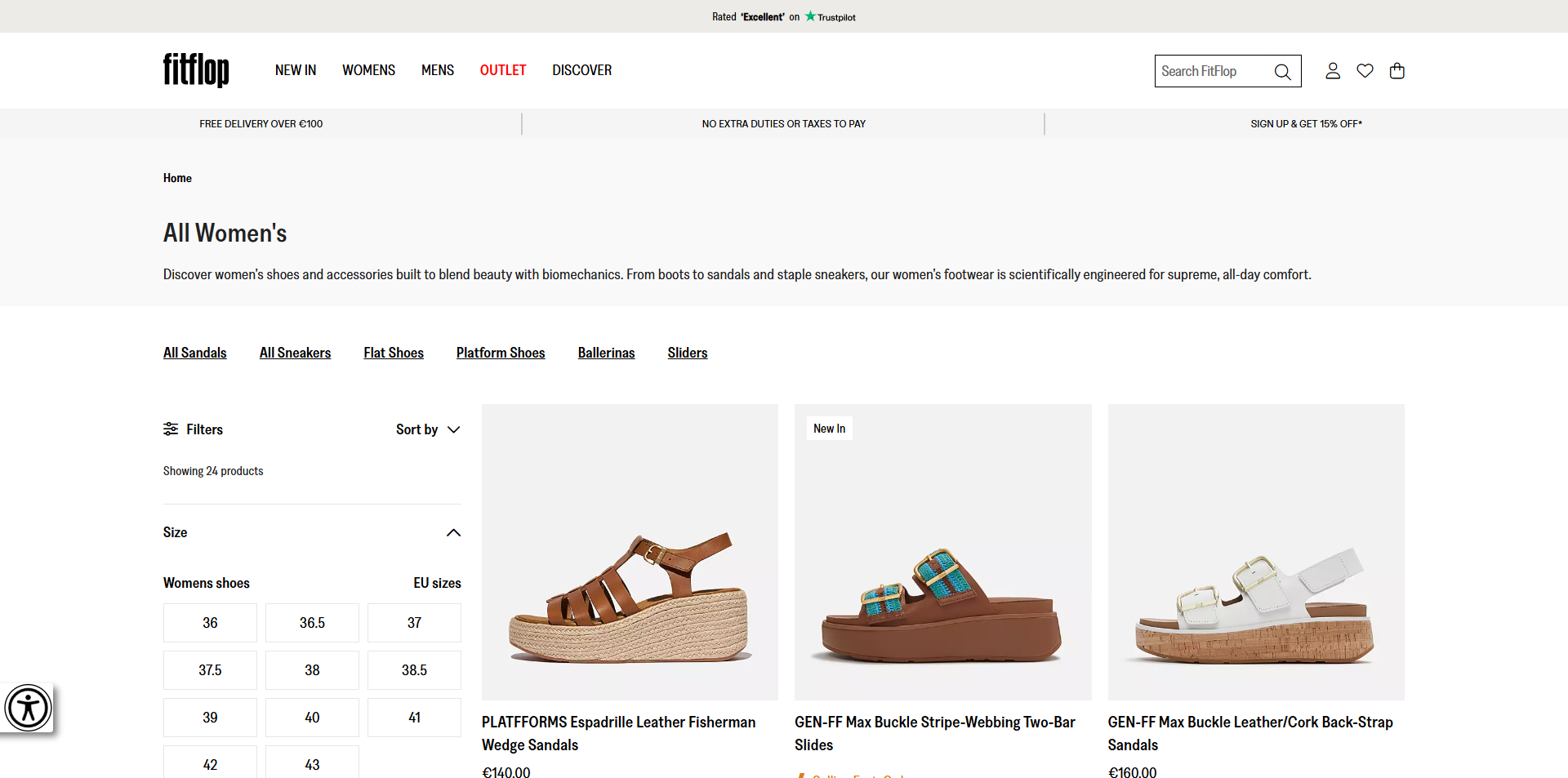Click the Filters label
Screen dimensions: 1568x778
coord(204,429)
